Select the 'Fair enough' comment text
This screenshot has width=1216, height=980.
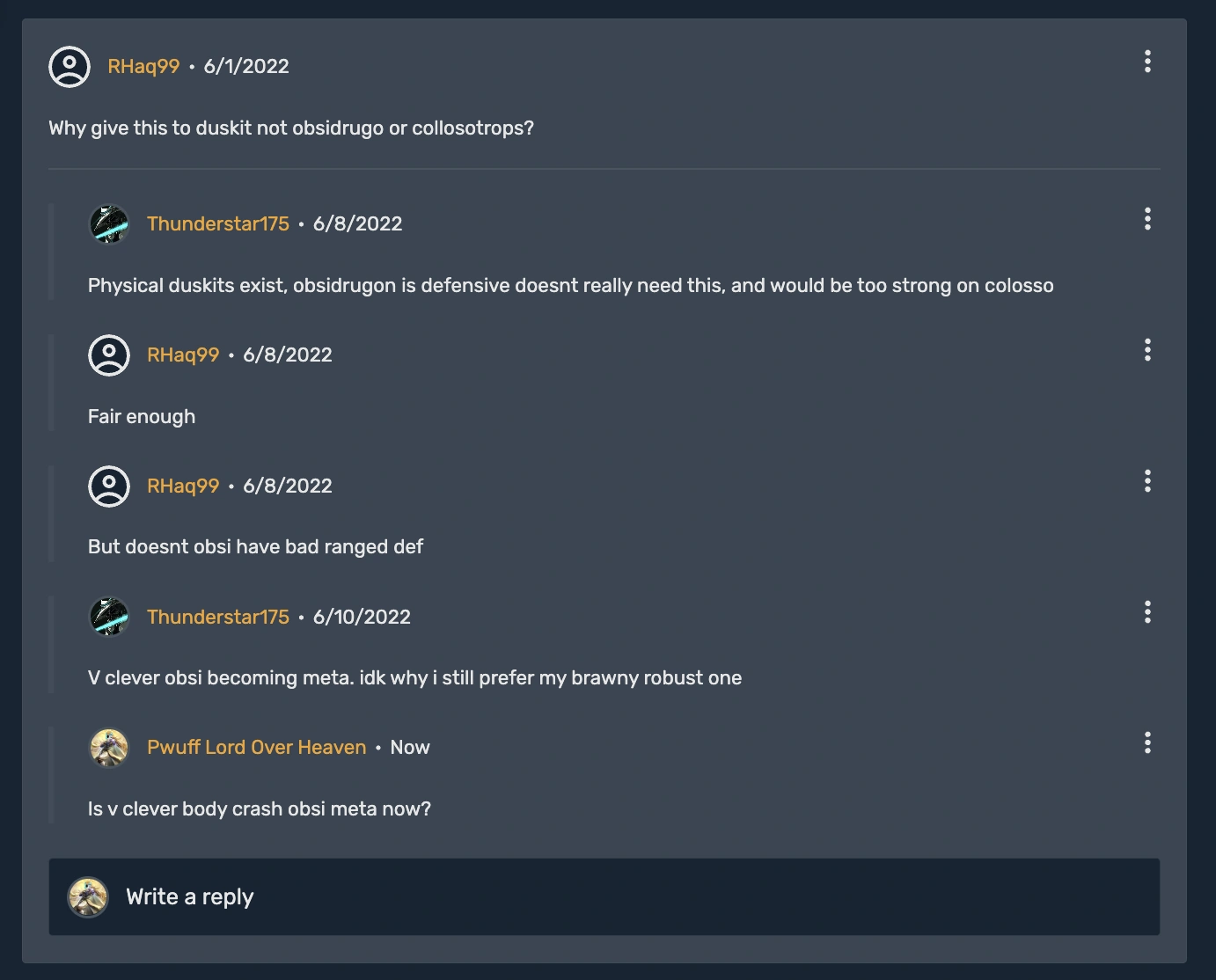[141, 416]
